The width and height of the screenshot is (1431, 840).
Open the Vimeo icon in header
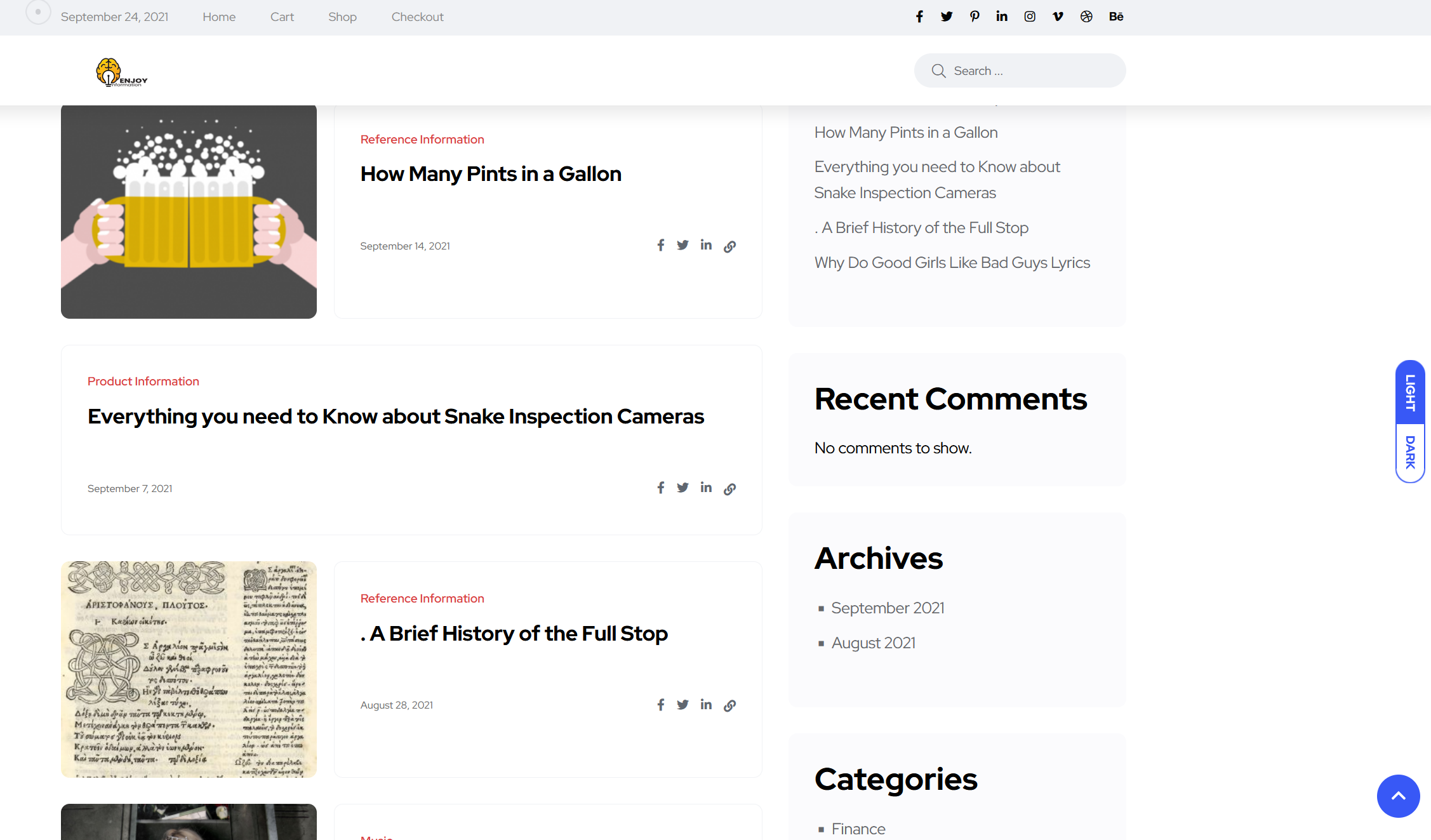[x=1058, y=17]
